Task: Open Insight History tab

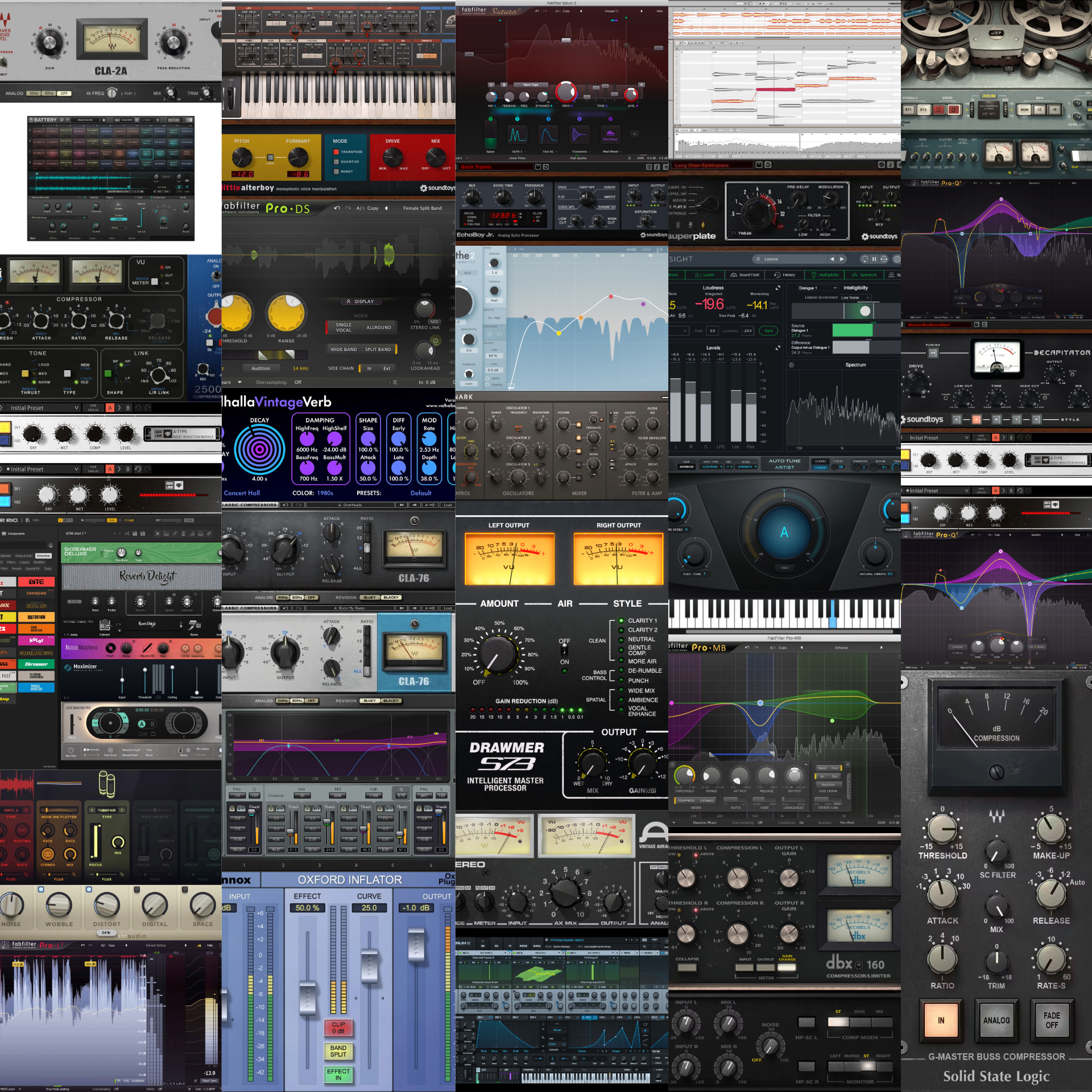Action: click(x=785, y=275)
